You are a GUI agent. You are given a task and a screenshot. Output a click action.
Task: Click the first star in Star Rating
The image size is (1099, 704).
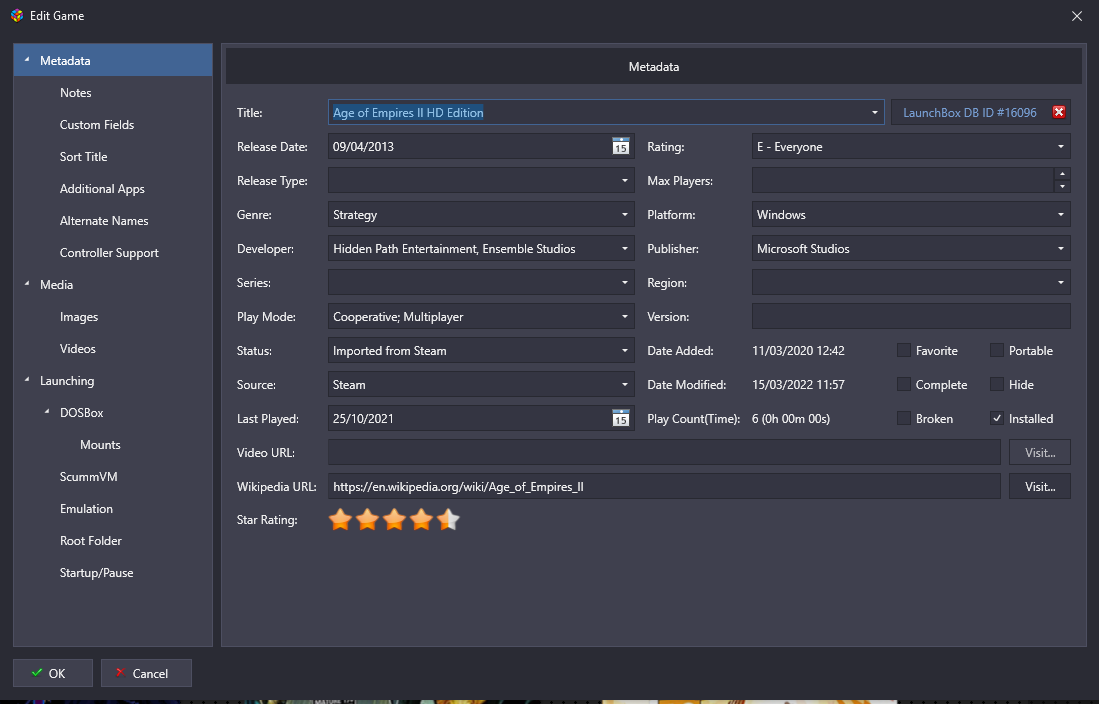click(x=340, y=520)
